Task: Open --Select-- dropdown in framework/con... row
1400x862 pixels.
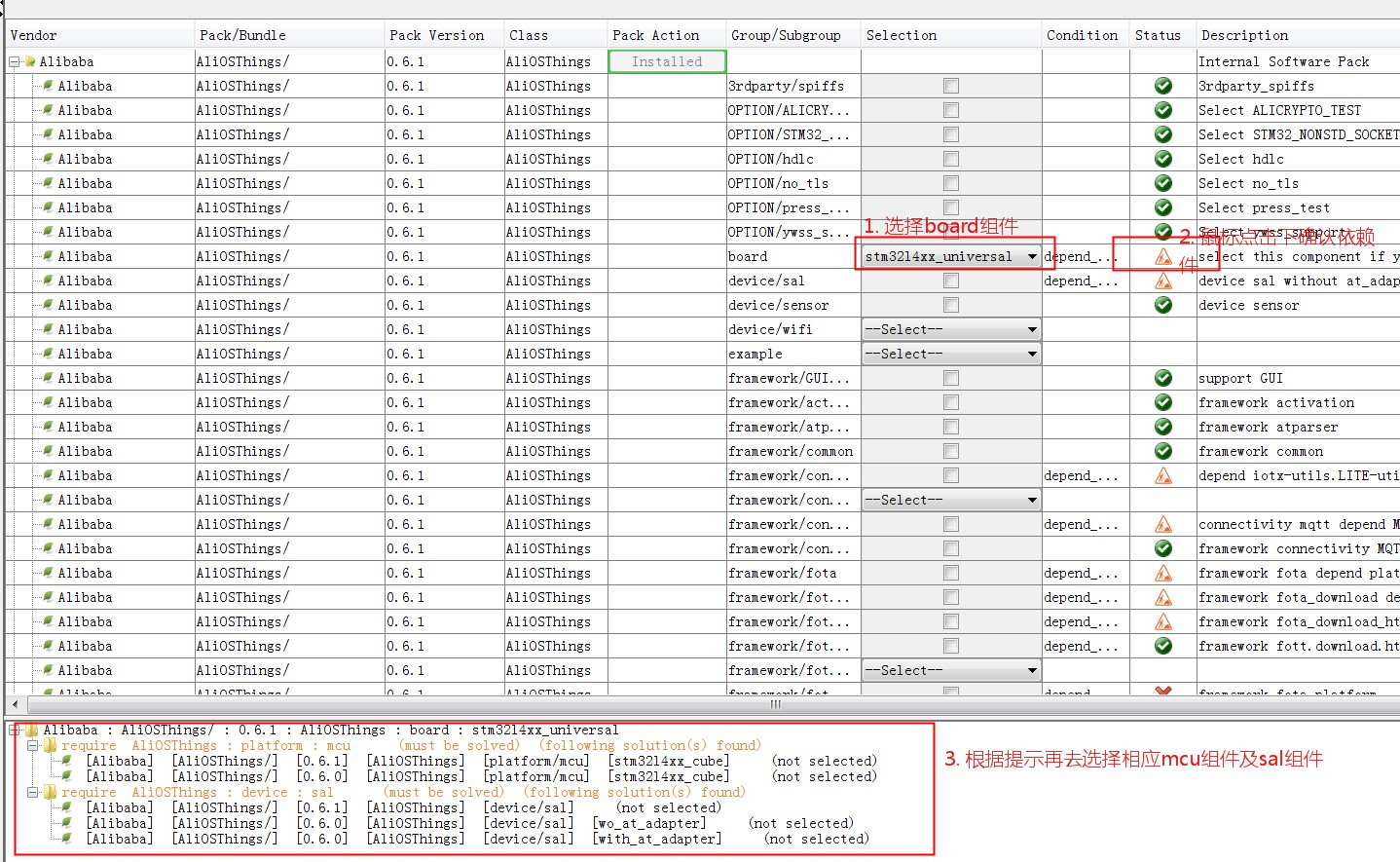Action: 951,500
